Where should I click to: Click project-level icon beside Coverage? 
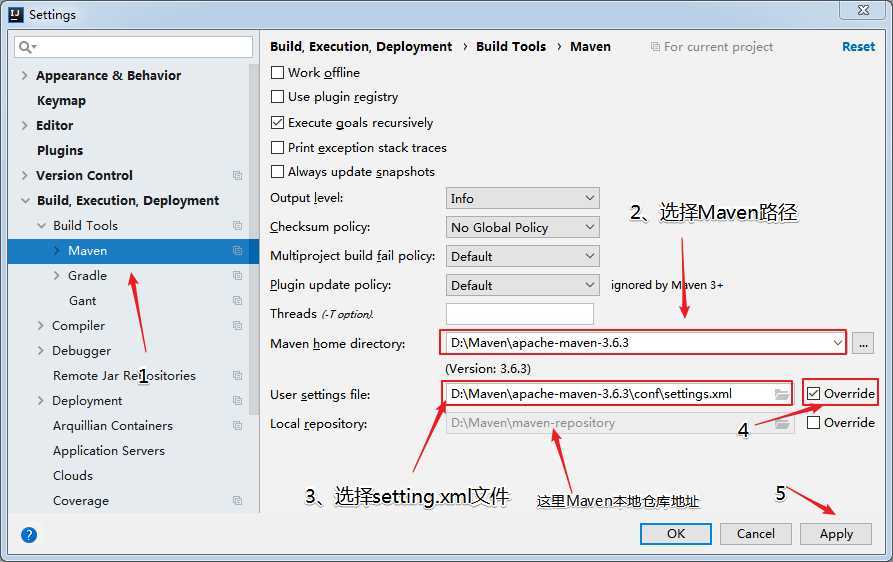click(237, 501)
